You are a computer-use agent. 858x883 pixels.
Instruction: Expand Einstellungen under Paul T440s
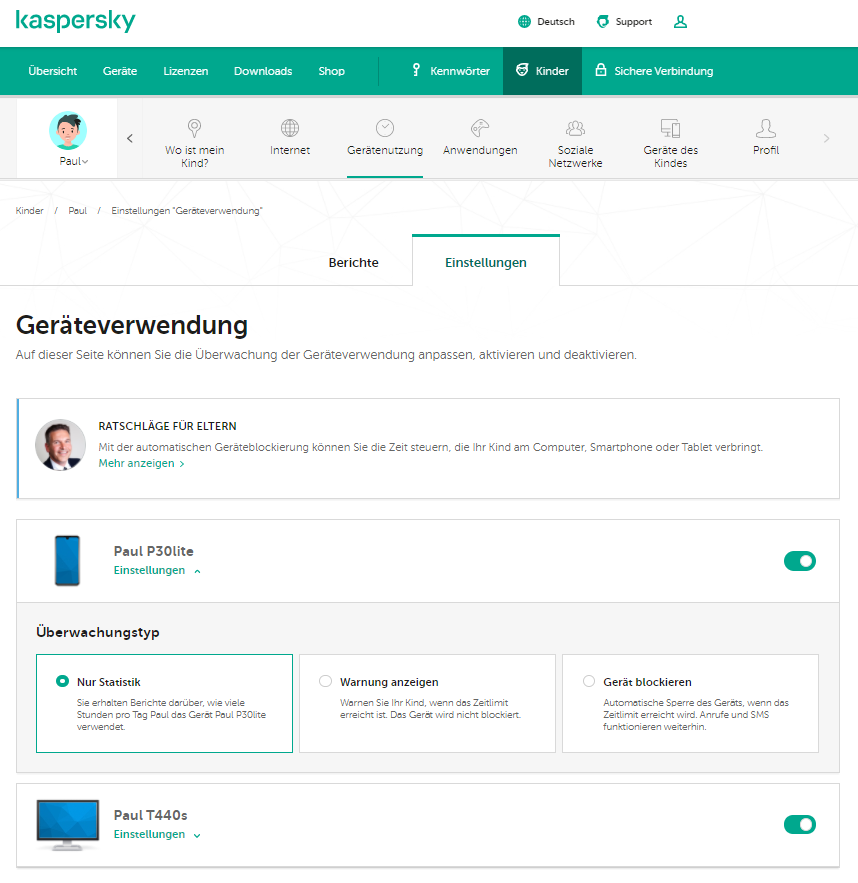click(157, 834)
